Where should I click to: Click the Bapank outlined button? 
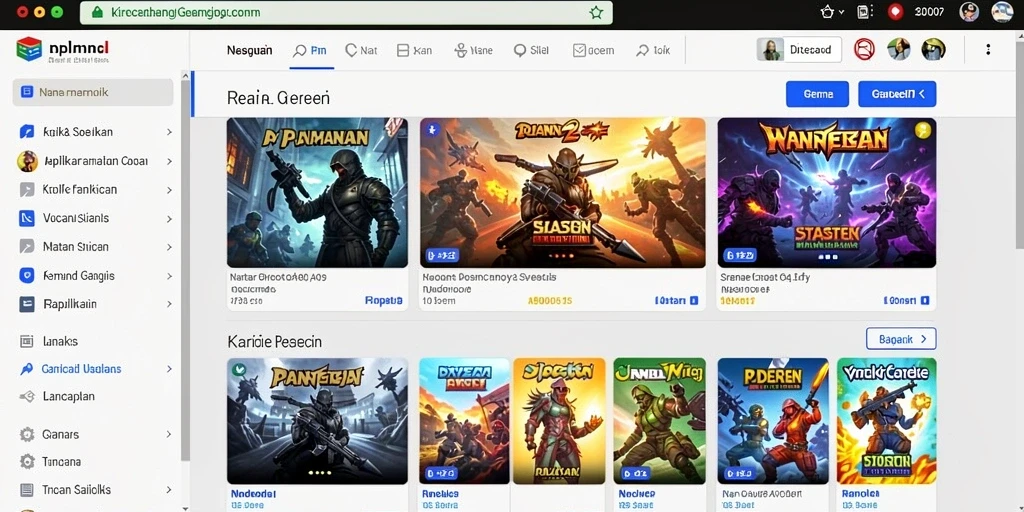901,339
